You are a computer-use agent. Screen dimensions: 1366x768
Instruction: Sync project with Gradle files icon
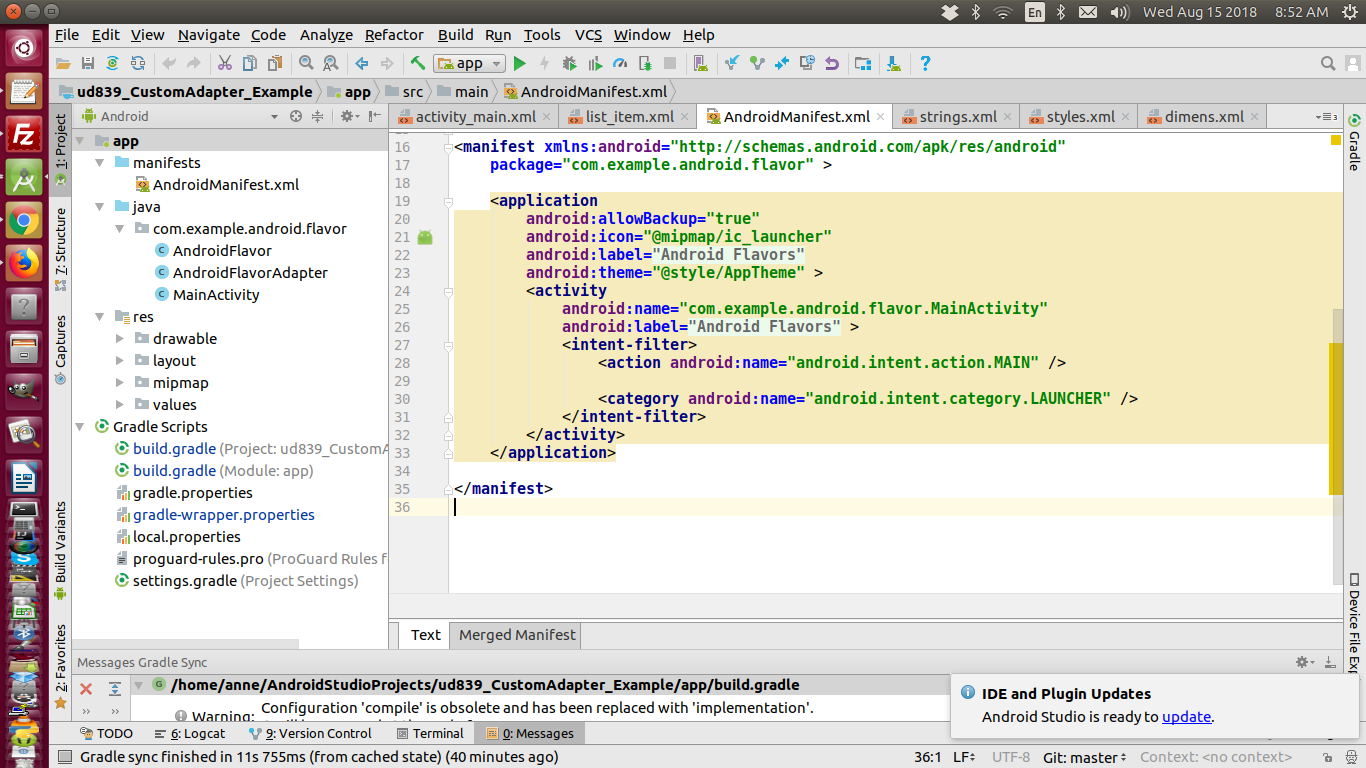coord(112,63)
